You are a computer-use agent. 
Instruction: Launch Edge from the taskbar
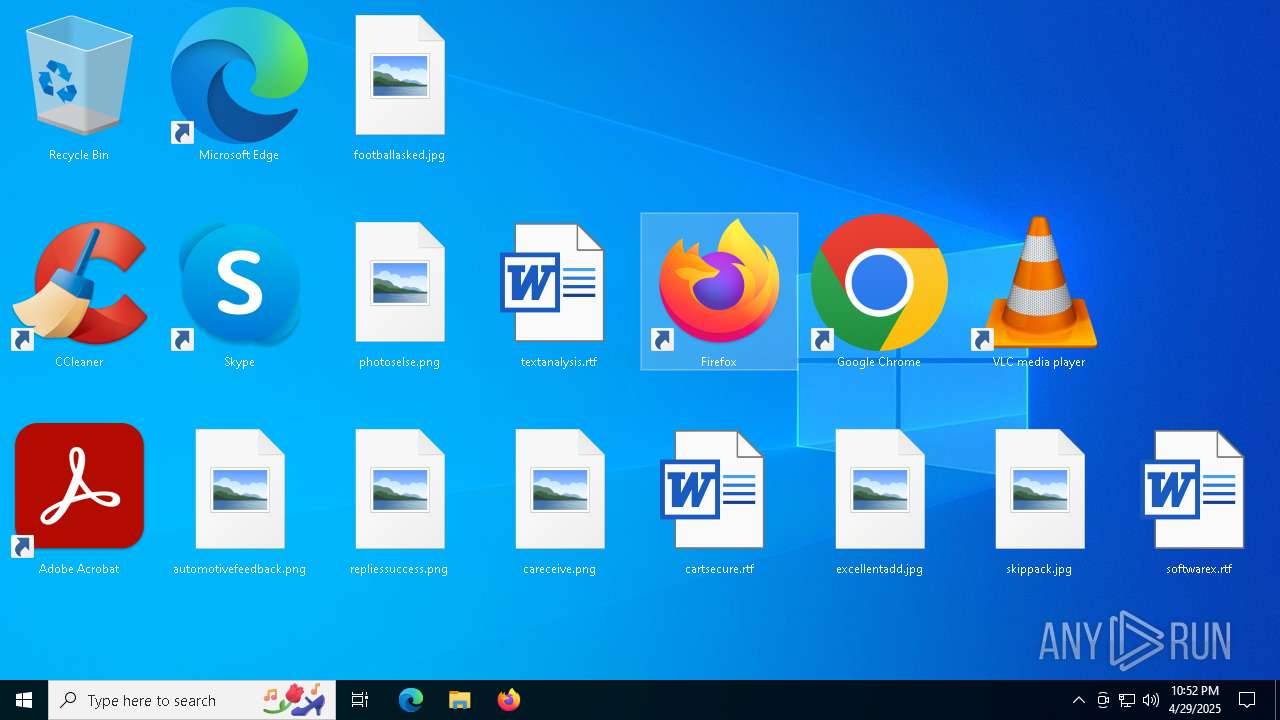click(411, 700)
